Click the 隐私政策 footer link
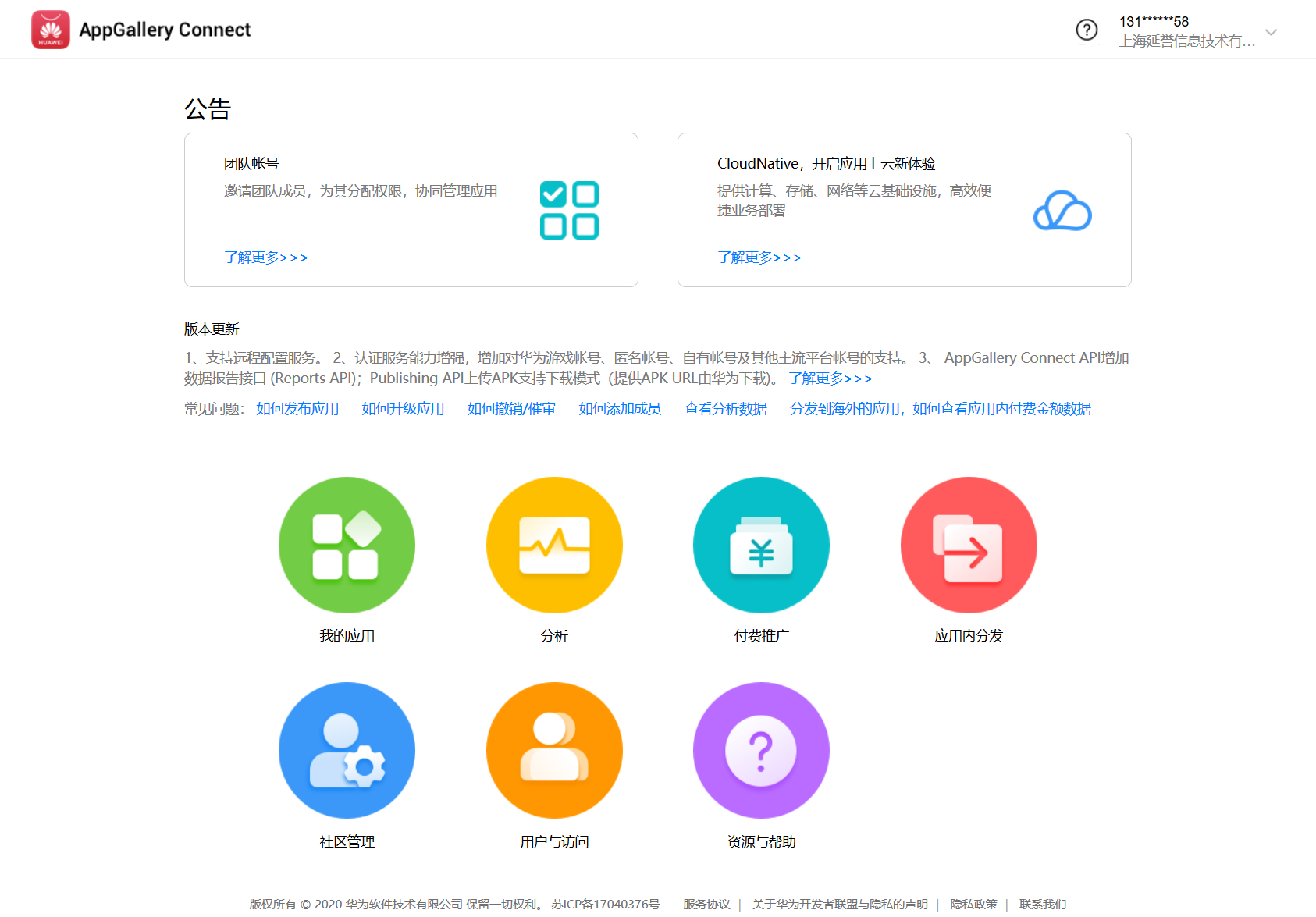The width and height of the screenshot is (1316, 917). coord(973,904)
